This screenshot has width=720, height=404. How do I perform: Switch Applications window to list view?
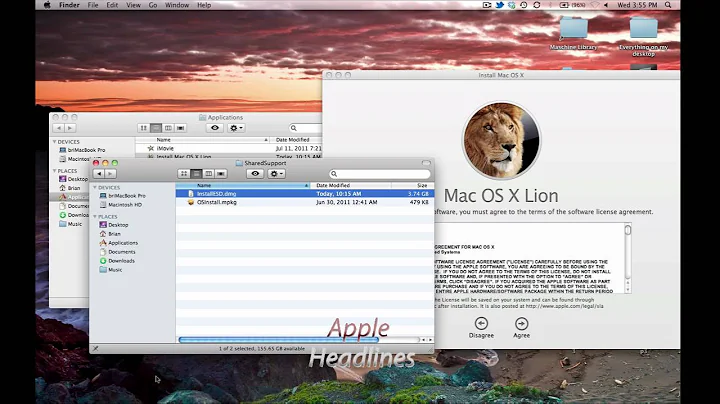click(x=156, y=128)
